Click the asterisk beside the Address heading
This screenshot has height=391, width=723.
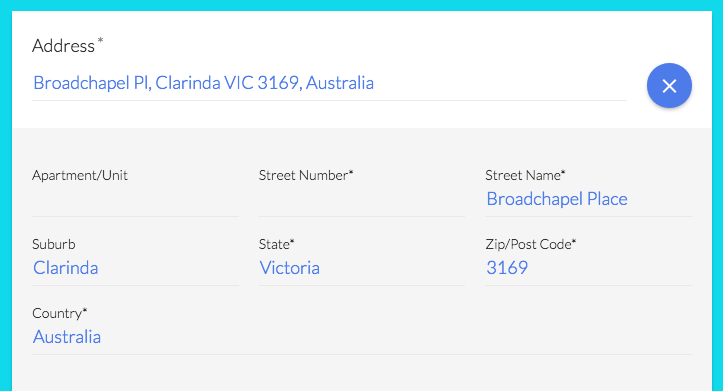click(100, 41)
